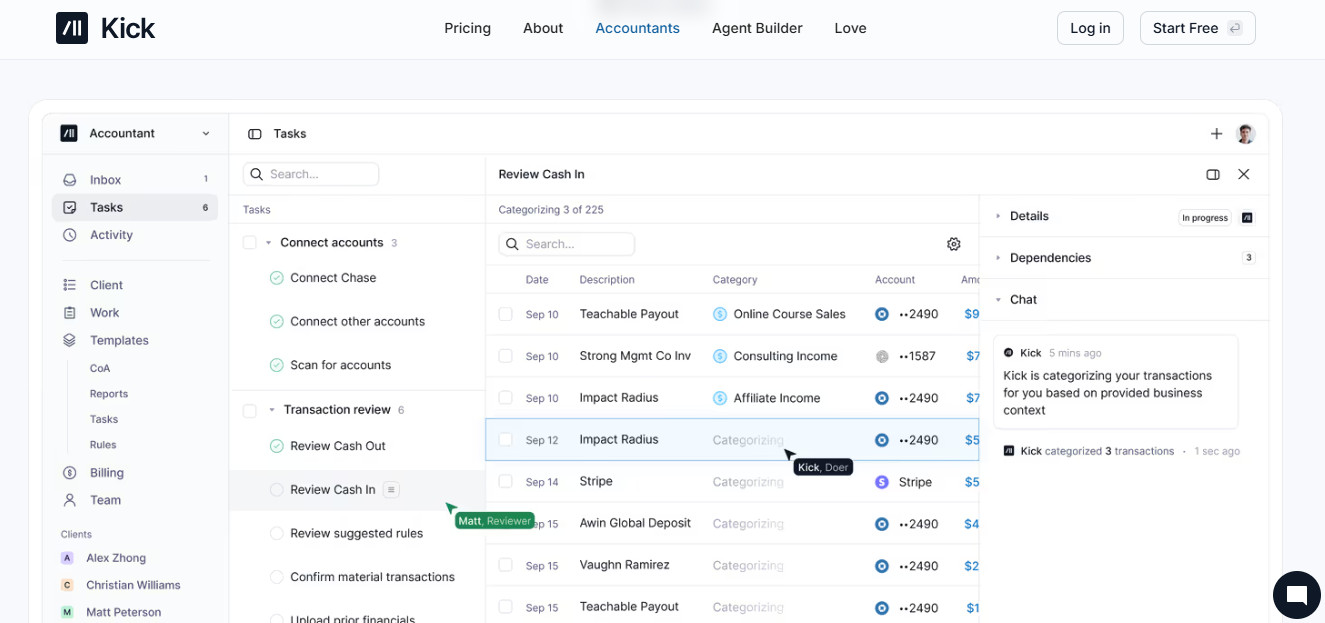The height and width of the screenshot is (623, 1325).
Task: Tick the Stripe Sep 14 row checkbox
Action: tap(505, 482)
